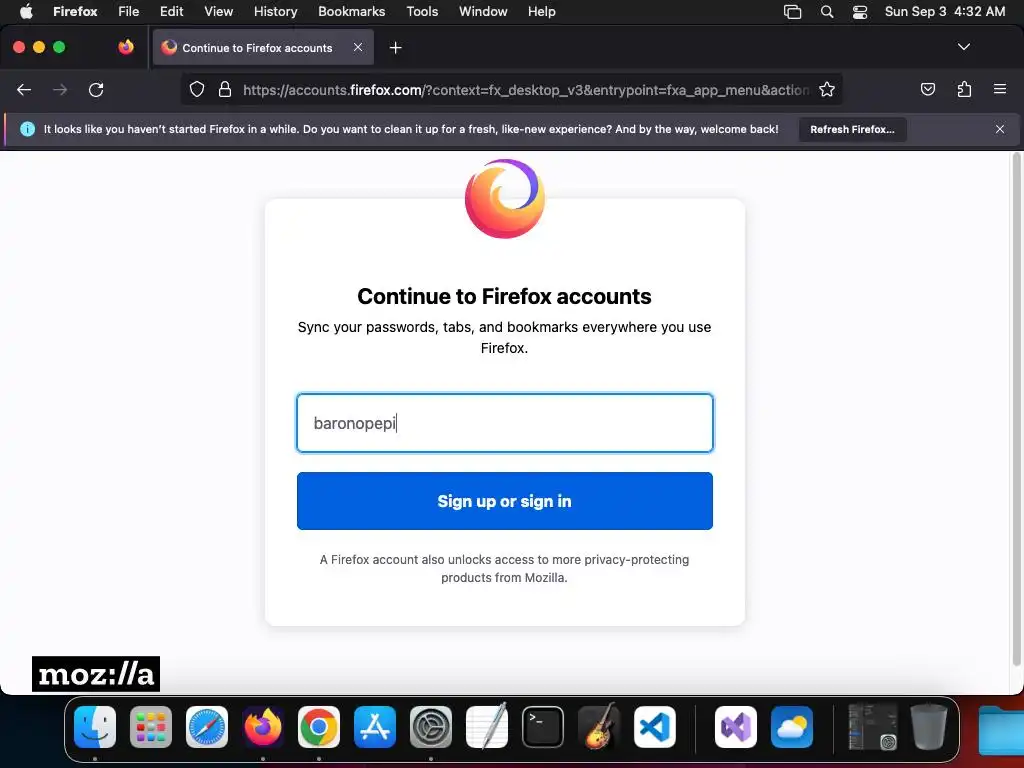Image resolution: width=1024 pixels, height=768 pixels.
Task: Open System Settings from the Dock
Action: tap(431, 727)
